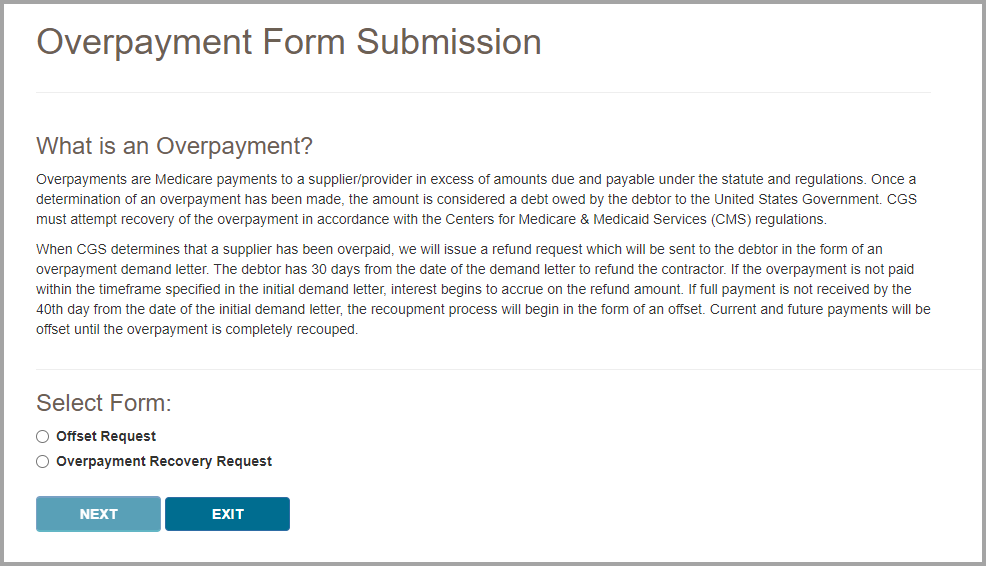This screenshot has height=566, width=986.
Task: Click the Overpayment Form Submission page title
Action: pos(289,42)
